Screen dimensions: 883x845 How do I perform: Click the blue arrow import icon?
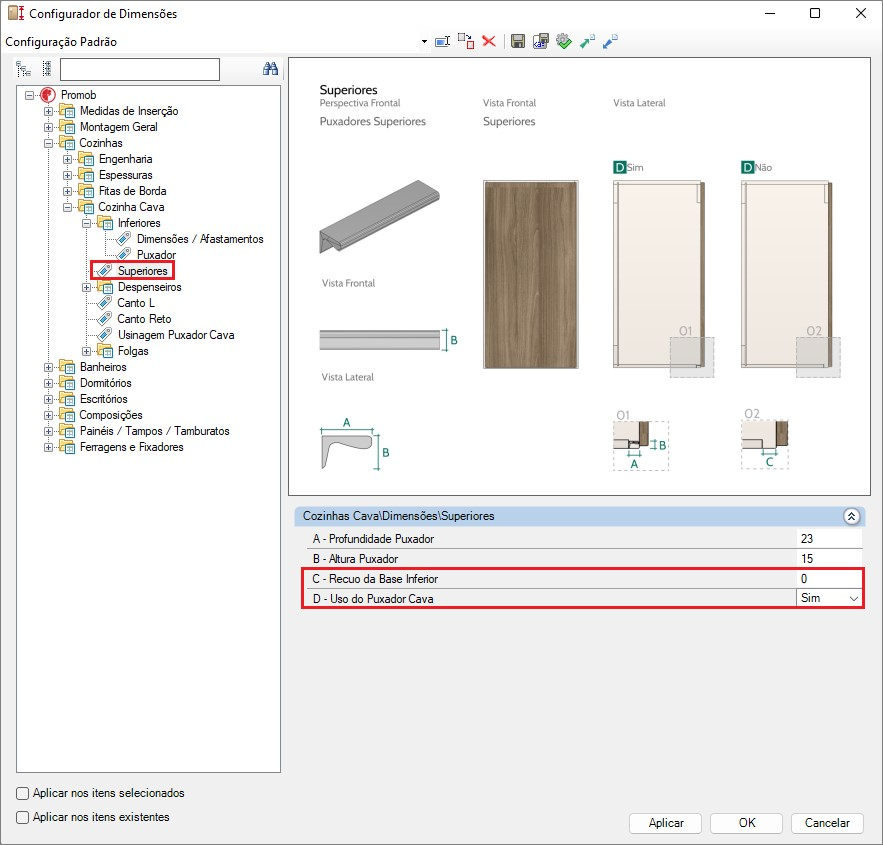click(x=610, y=41)
